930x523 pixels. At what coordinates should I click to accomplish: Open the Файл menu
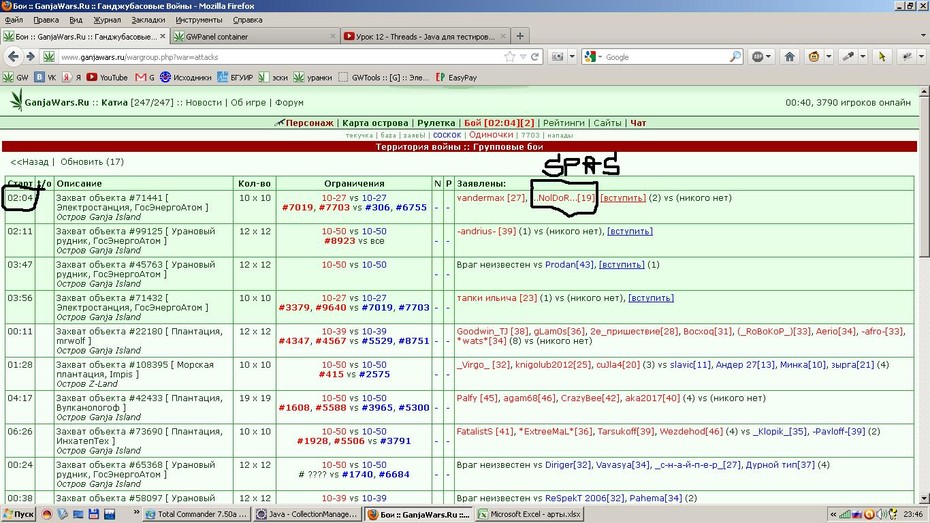point(14,20)
